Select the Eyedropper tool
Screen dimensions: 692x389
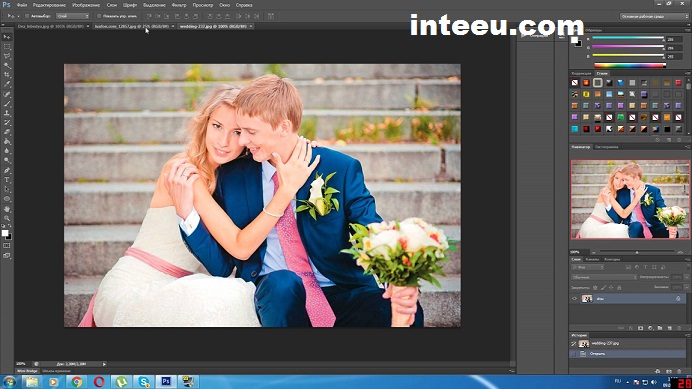coord(7,84)
